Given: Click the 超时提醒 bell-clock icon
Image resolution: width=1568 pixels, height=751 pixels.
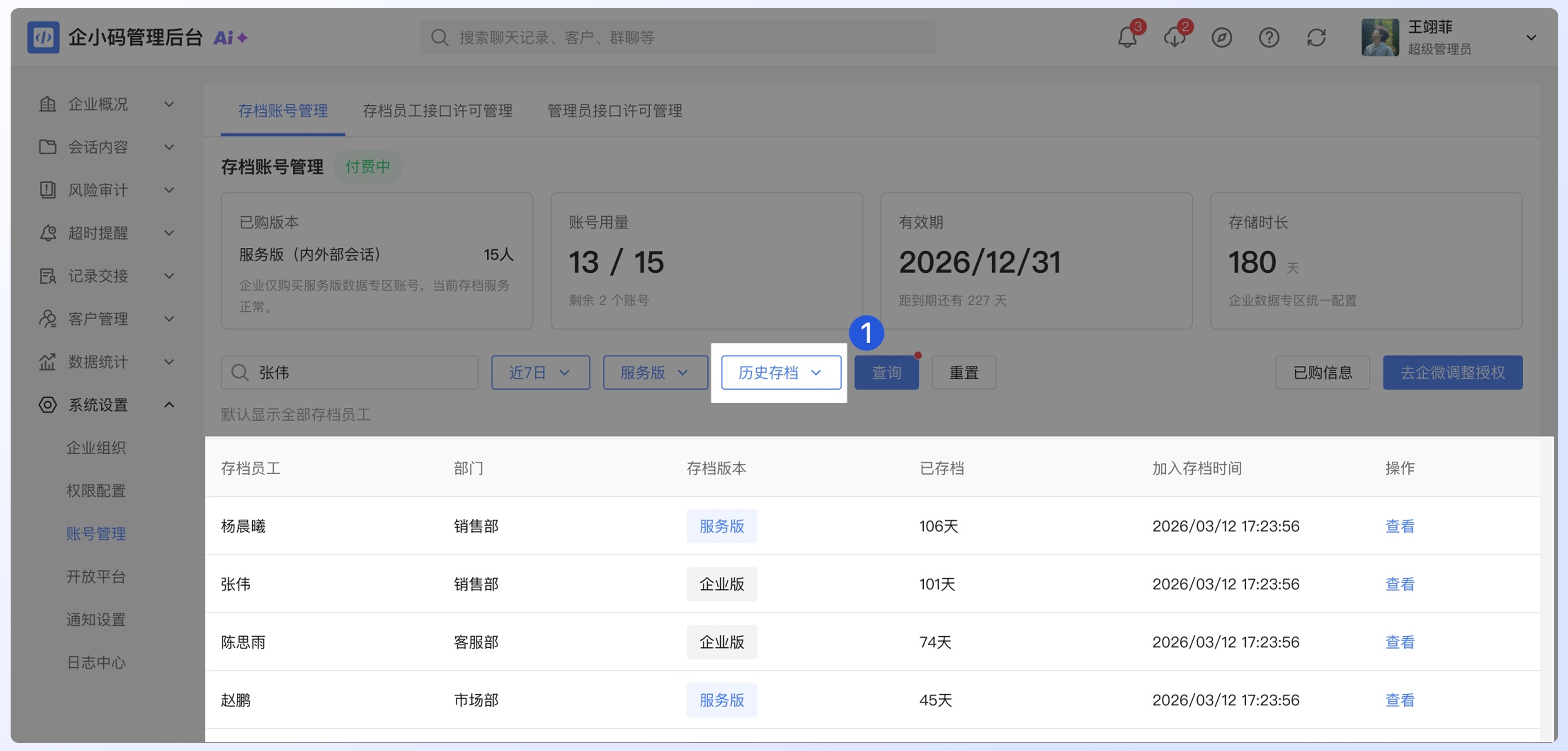Looking at the screenshot, I should click(x=47, y=233).
